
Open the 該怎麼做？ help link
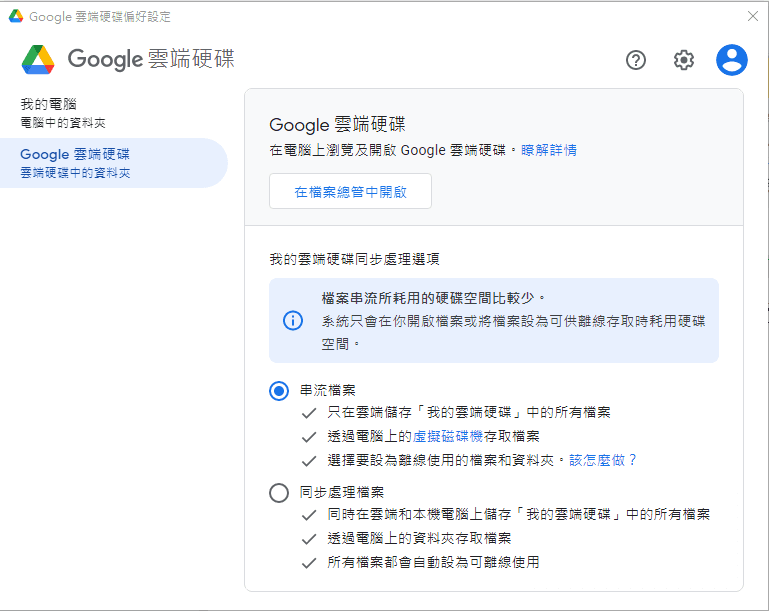click(603, 460)
